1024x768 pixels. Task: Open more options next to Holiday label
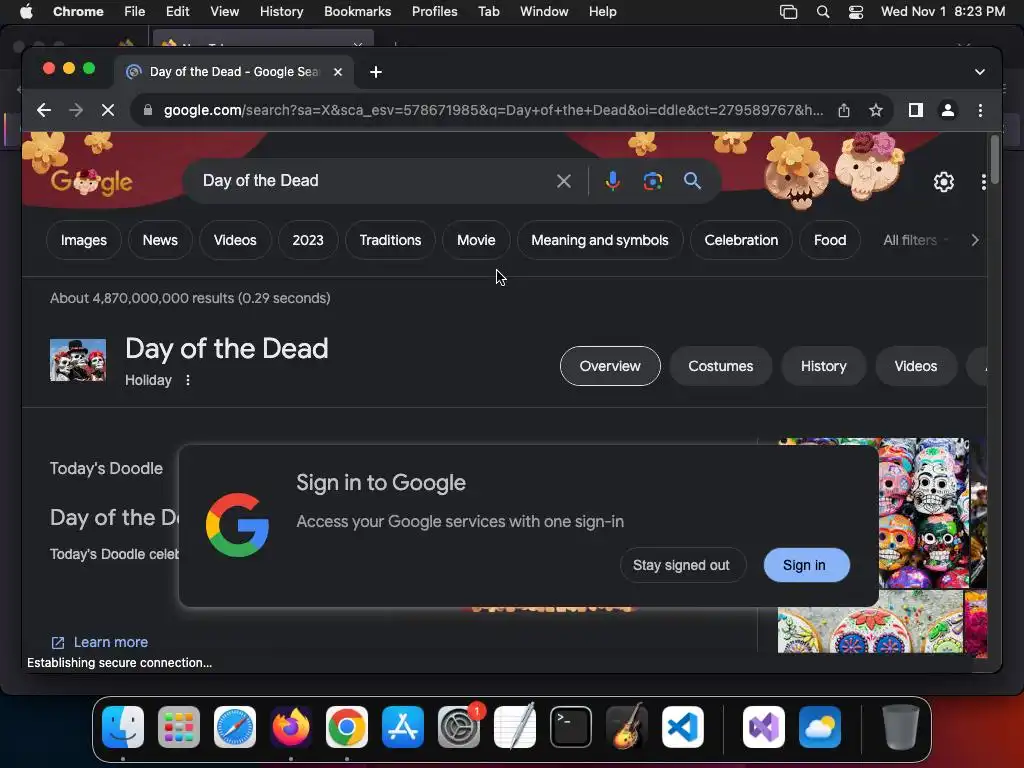[x=188, y=380]
